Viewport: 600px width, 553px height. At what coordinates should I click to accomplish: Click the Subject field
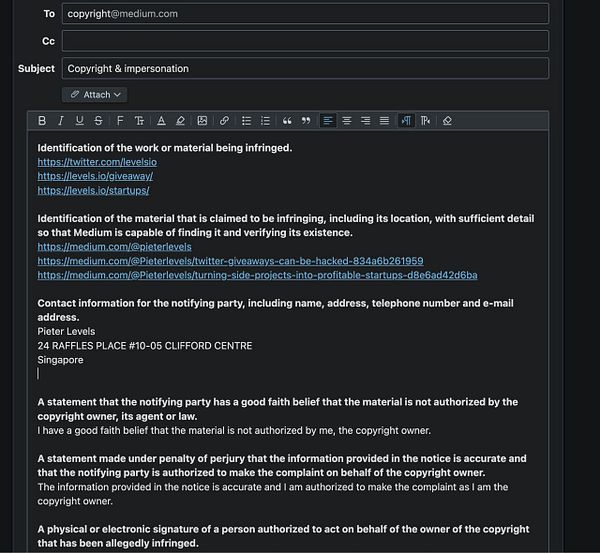[x=305, y=69]
